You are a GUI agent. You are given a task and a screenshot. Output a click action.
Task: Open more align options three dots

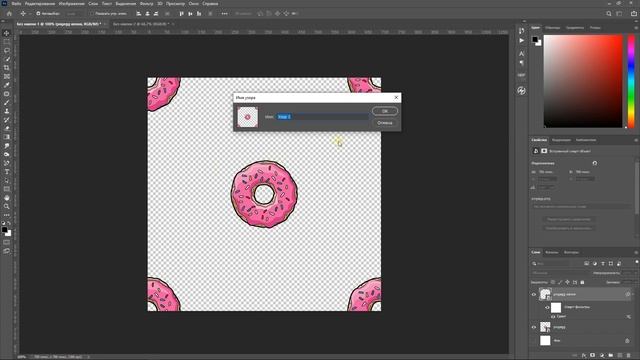pos(224,13)
